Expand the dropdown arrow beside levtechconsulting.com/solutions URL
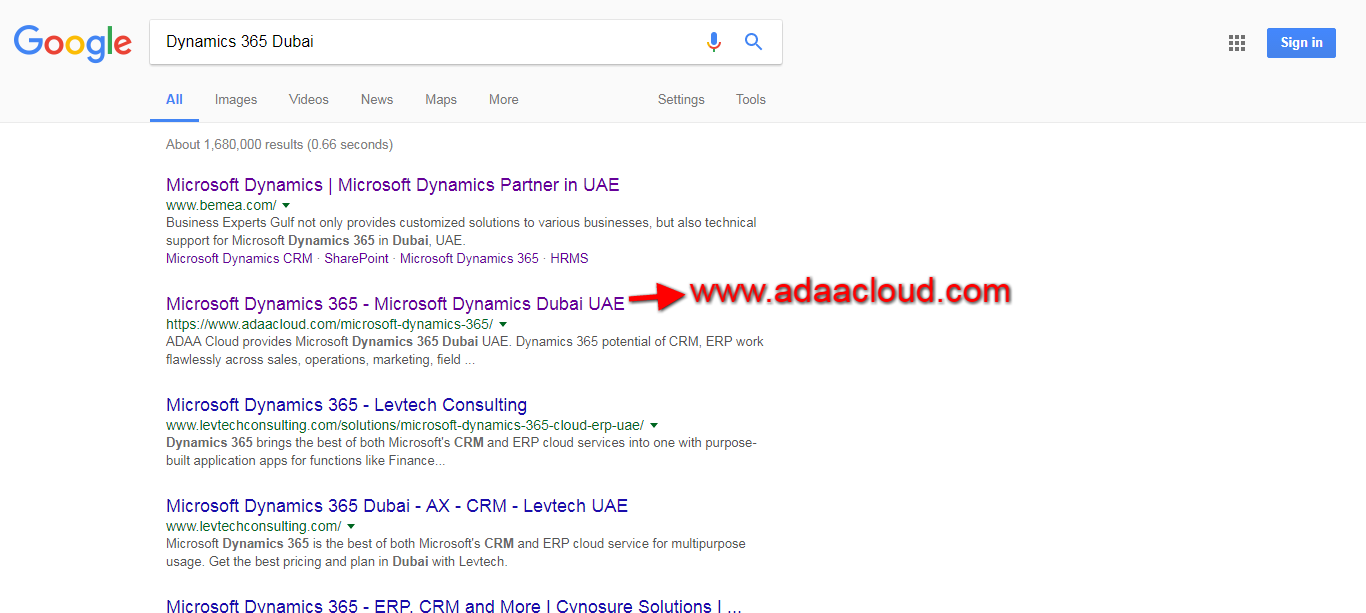Viewport: 1366px width, 613px height. [654, 425]
